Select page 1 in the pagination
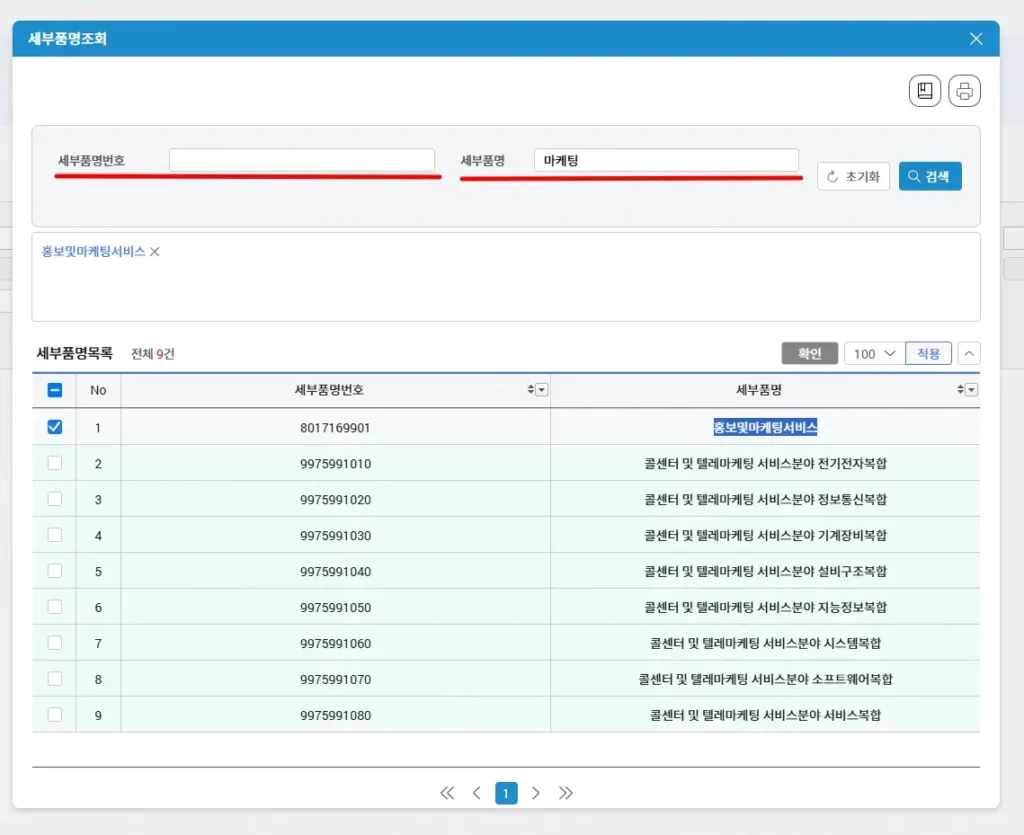 (x=506, y=793)
